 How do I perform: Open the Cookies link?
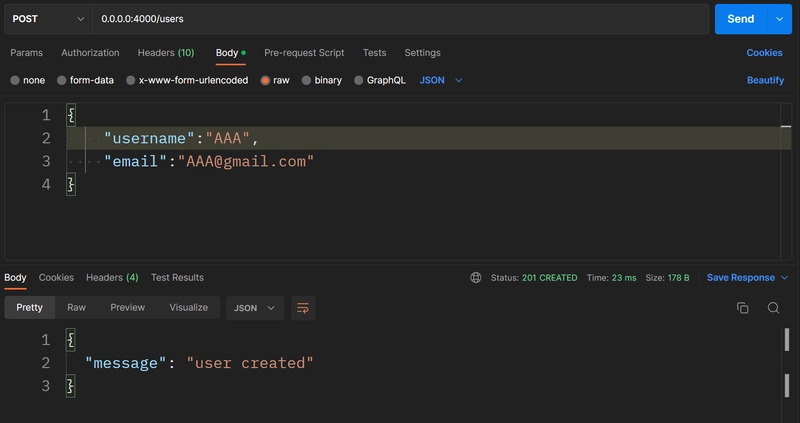point(764,53)
